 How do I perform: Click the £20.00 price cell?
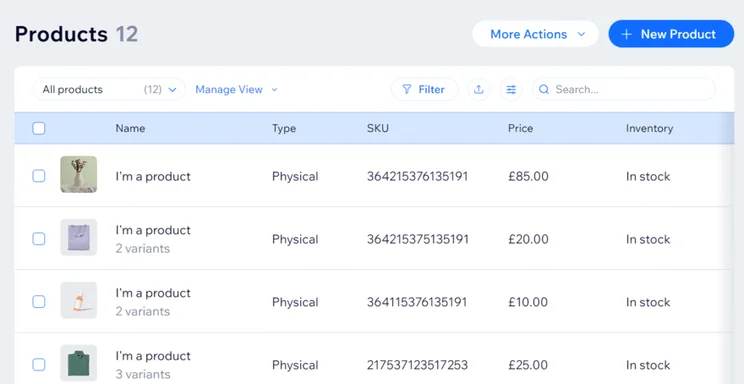(x=528, y=239)
